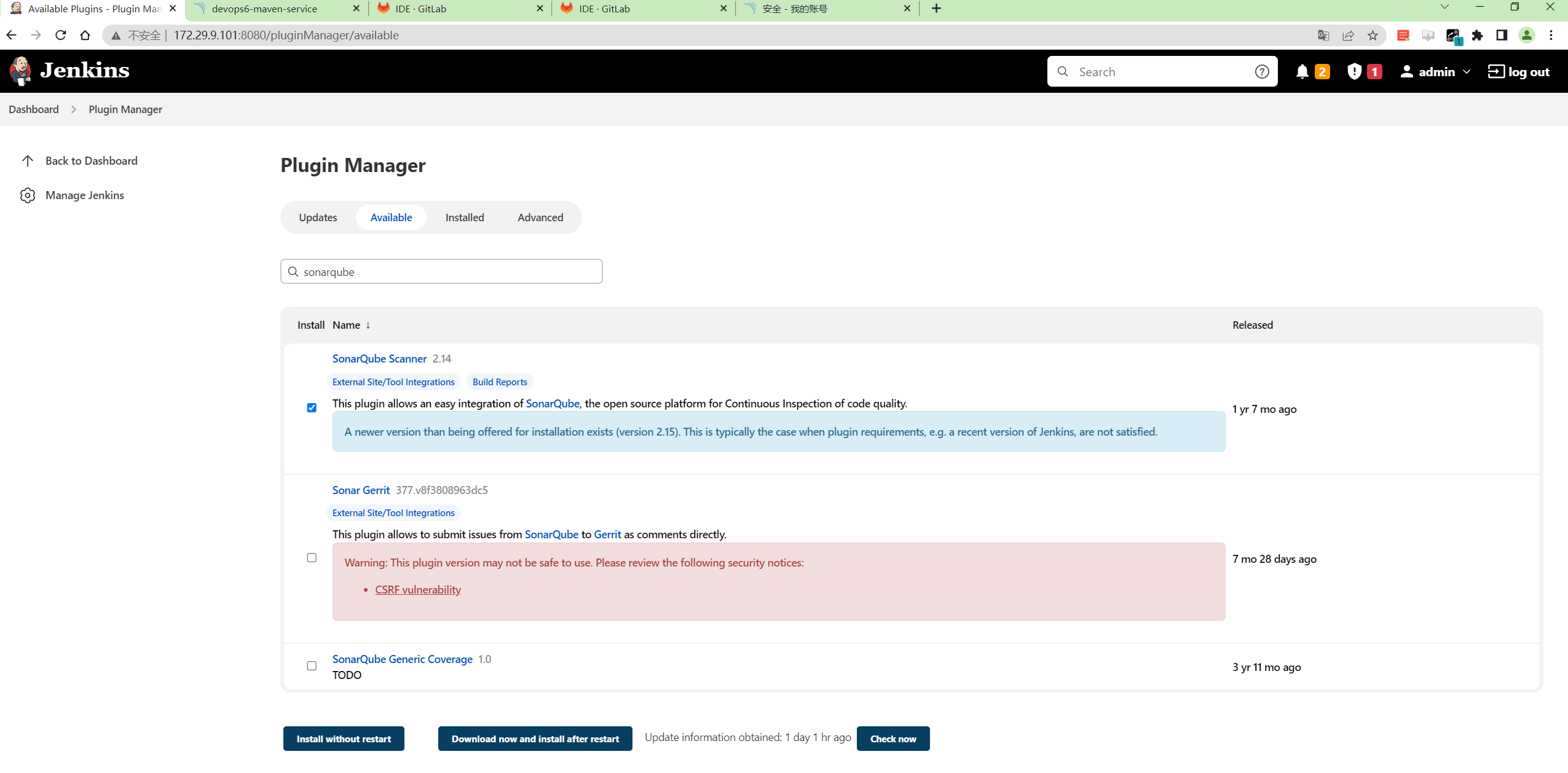Screen dimensions: 1568x773
Task: Switch to the Updates tab
Action: (x=318, y=218)
